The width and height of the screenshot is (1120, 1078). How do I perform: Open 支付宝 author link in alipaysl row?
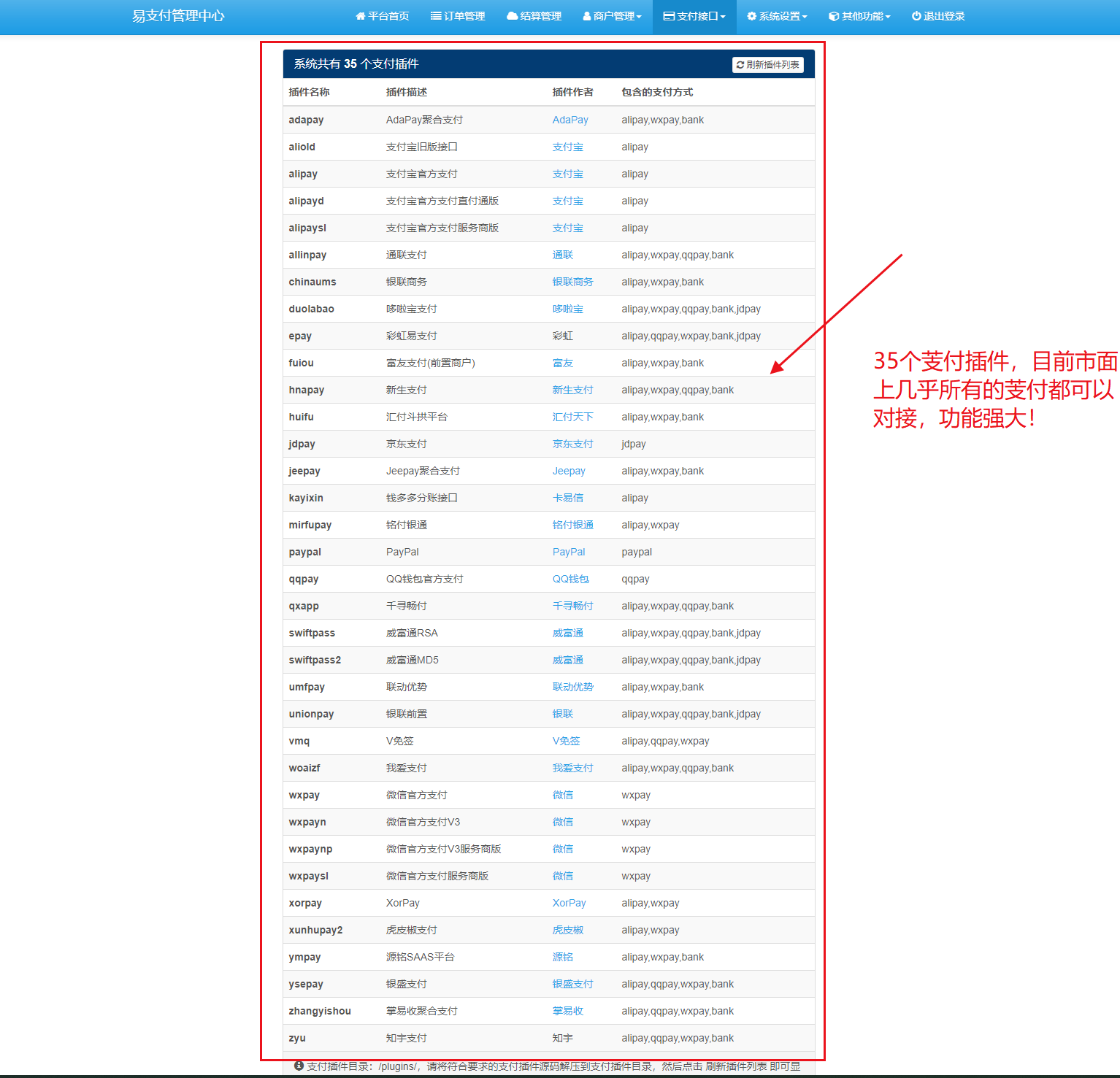tap(568, 228)
